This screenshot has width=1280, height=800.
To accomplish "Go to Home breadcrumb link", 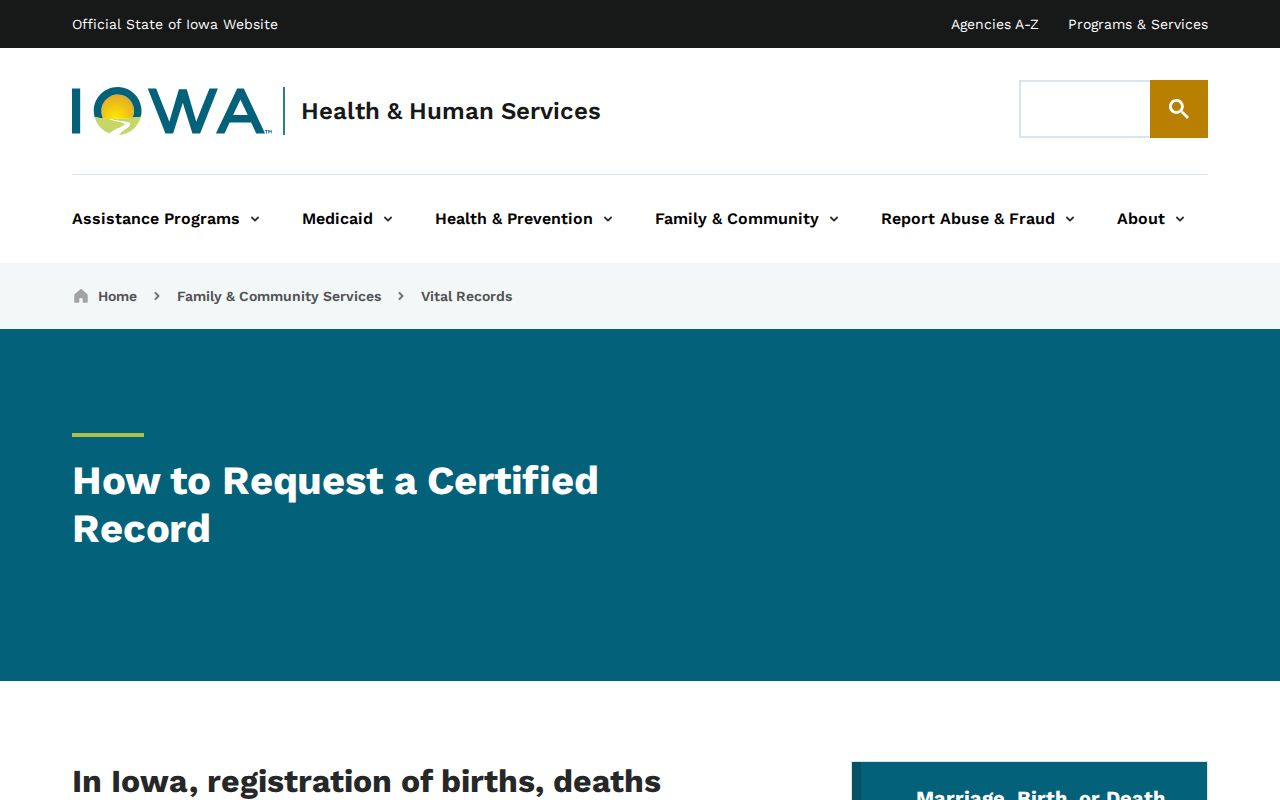I will 117,296.
